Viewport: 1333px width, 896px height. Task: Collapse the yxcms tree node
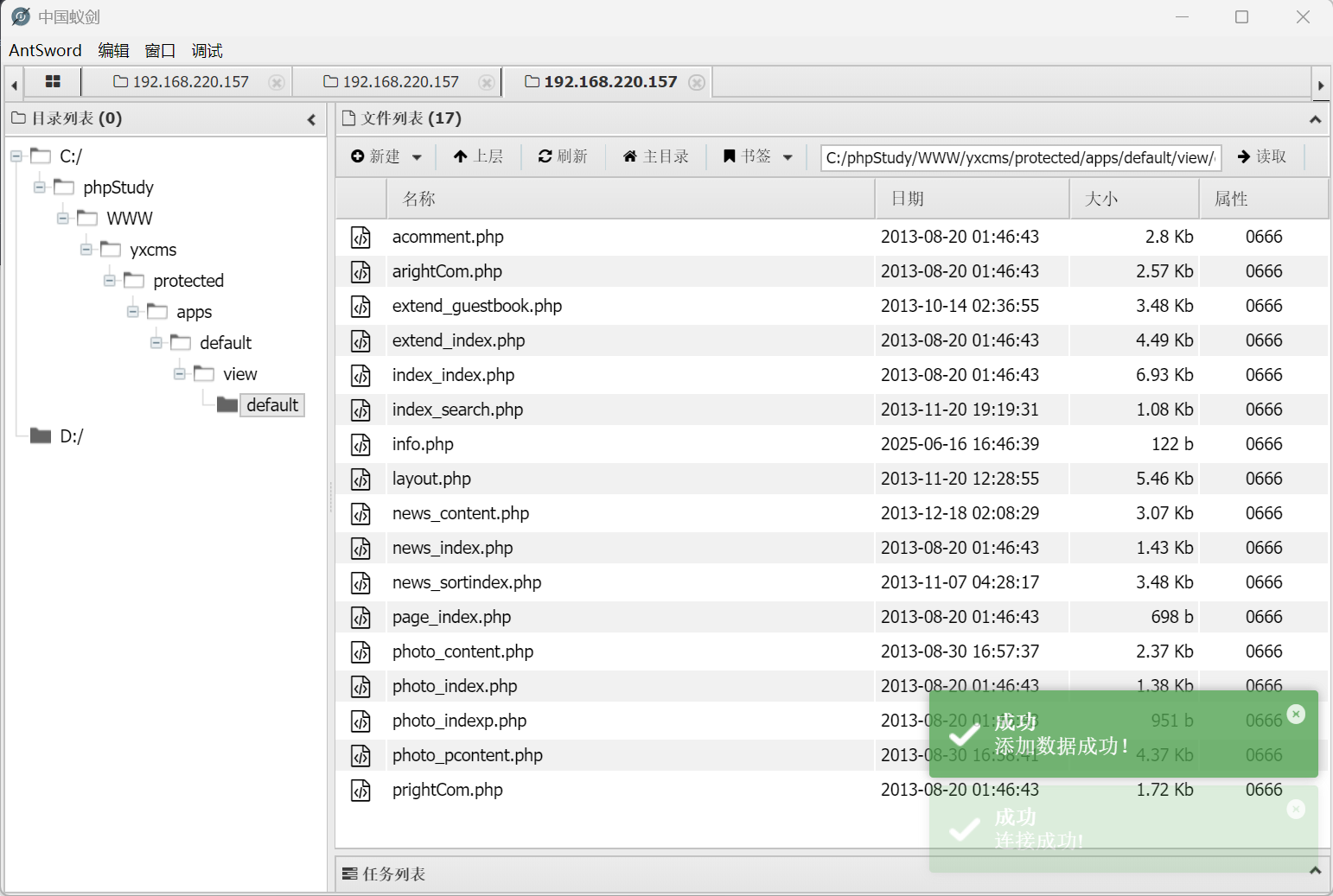(86, 250)
